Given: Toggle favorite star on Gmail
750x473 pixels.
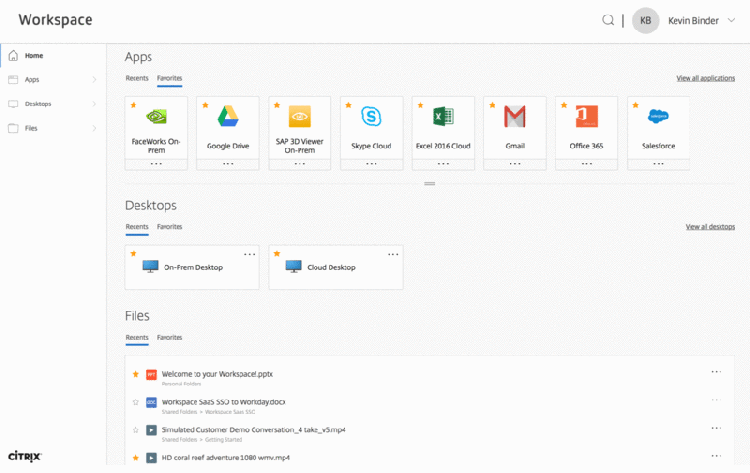Looking at the screenshot, I should click(492, 105).
